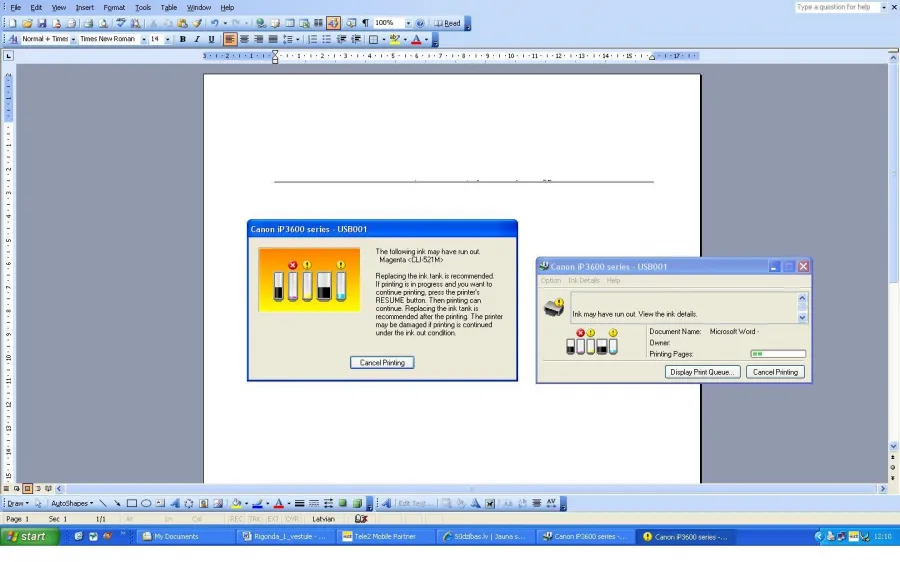
Task: Open the Format menu
Action: [x=114, y=7]
